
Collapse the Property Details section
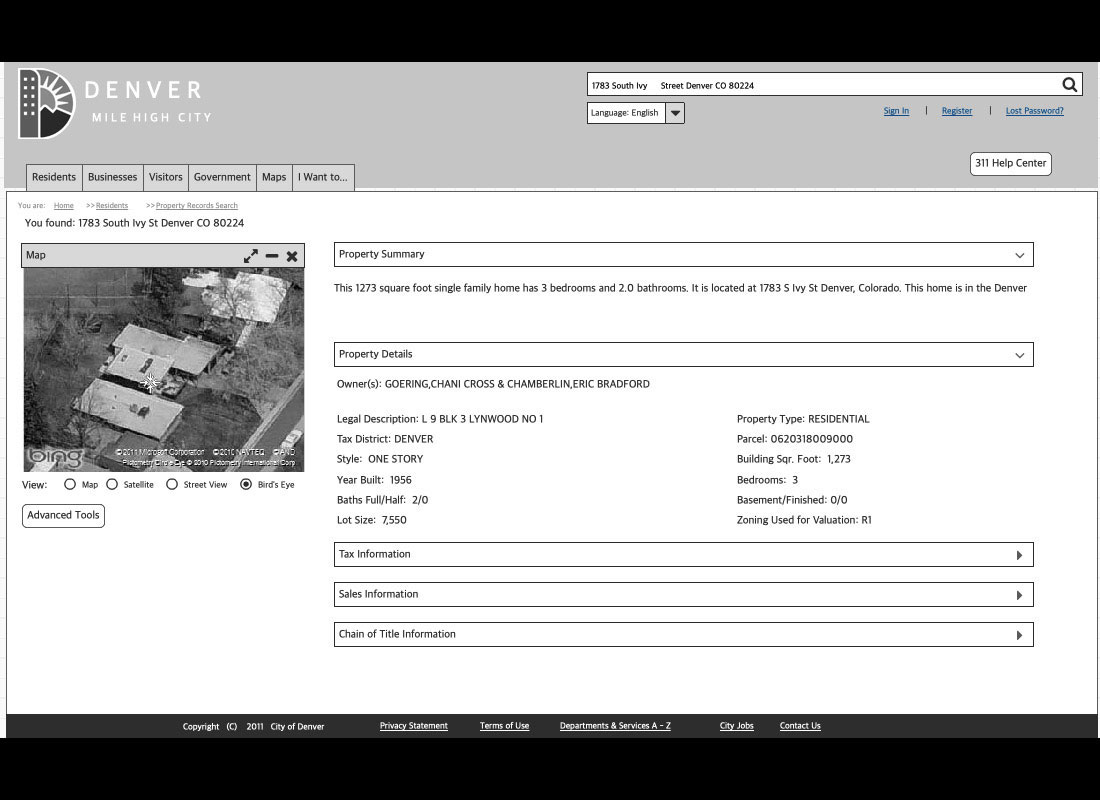click(1019, 355)
